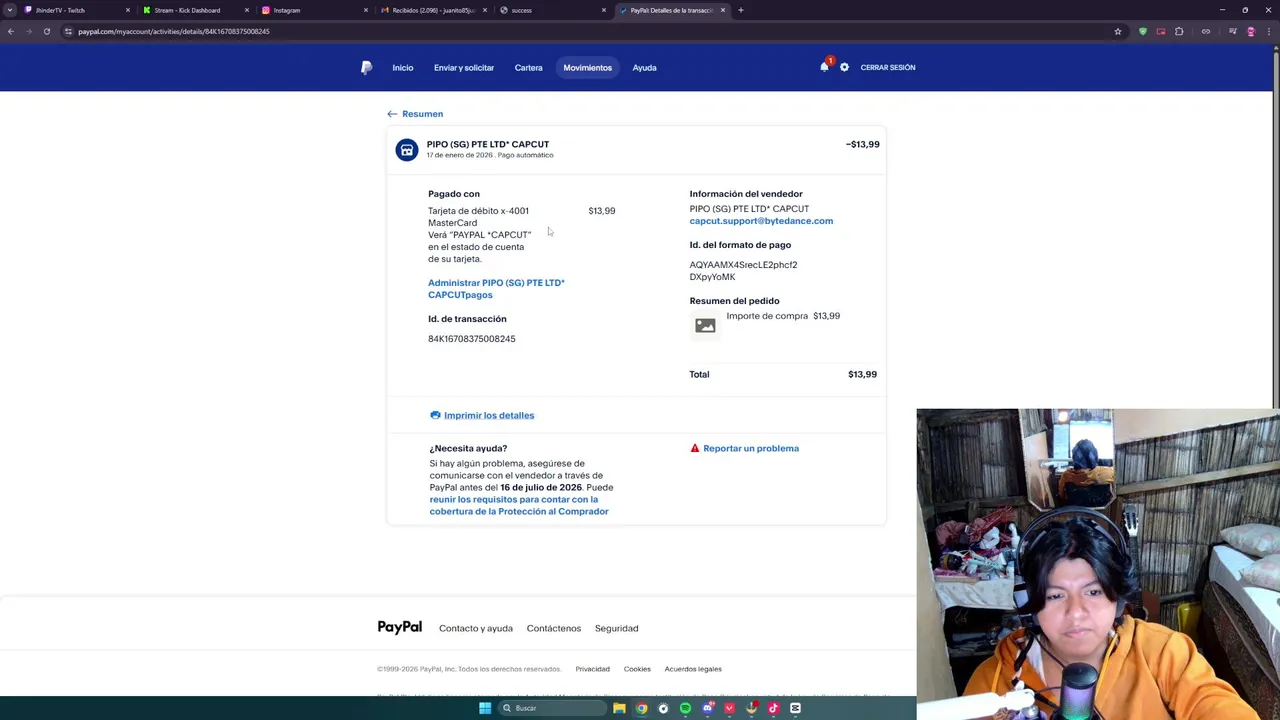The image size is (1280, 720).
Task: Return to Resumen via the link
Action: click(x=422, y=114)
